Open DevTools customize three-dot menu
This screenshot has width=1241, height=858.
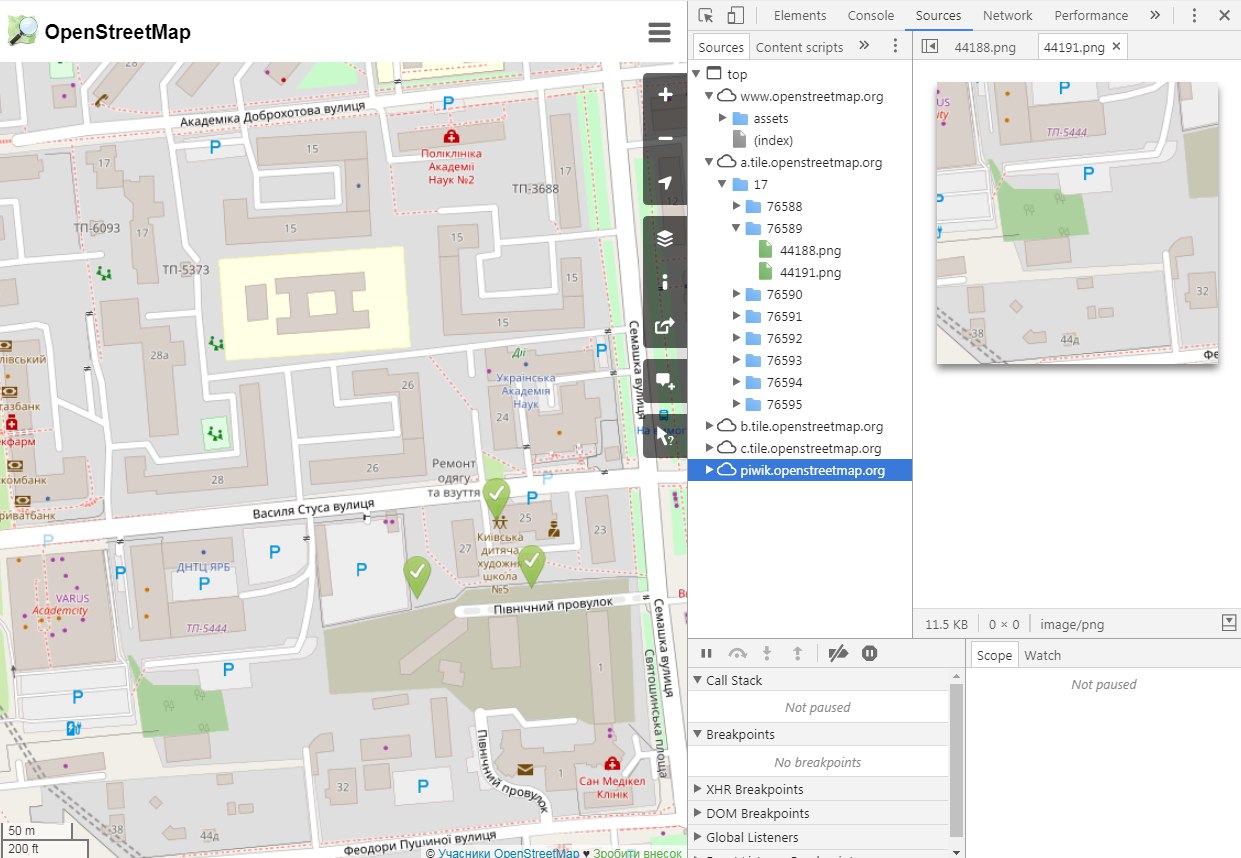(x=1194, y=15)
